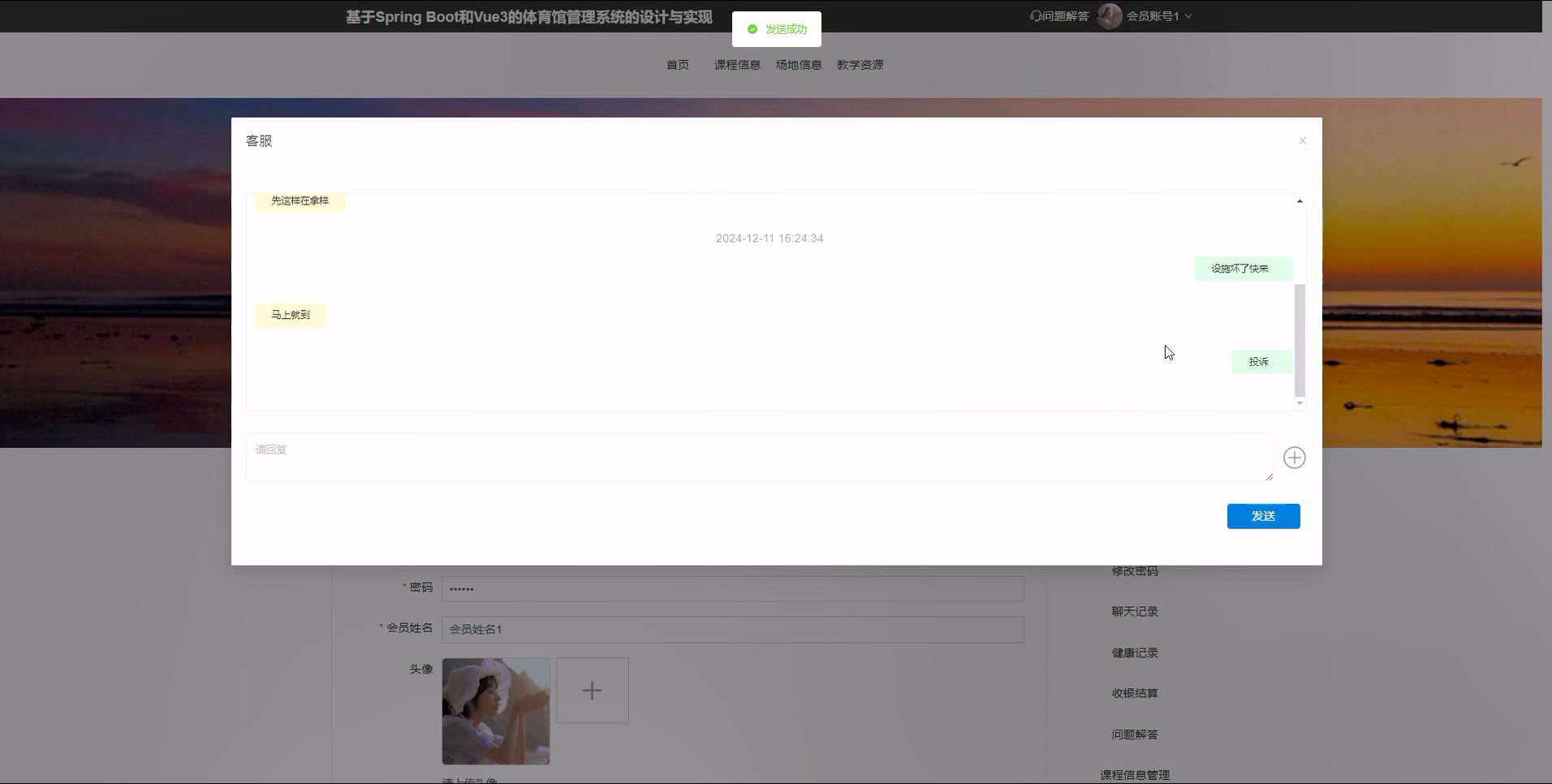
Task: Click the chat scrollbar up arrow
Action: (1300, 201)
